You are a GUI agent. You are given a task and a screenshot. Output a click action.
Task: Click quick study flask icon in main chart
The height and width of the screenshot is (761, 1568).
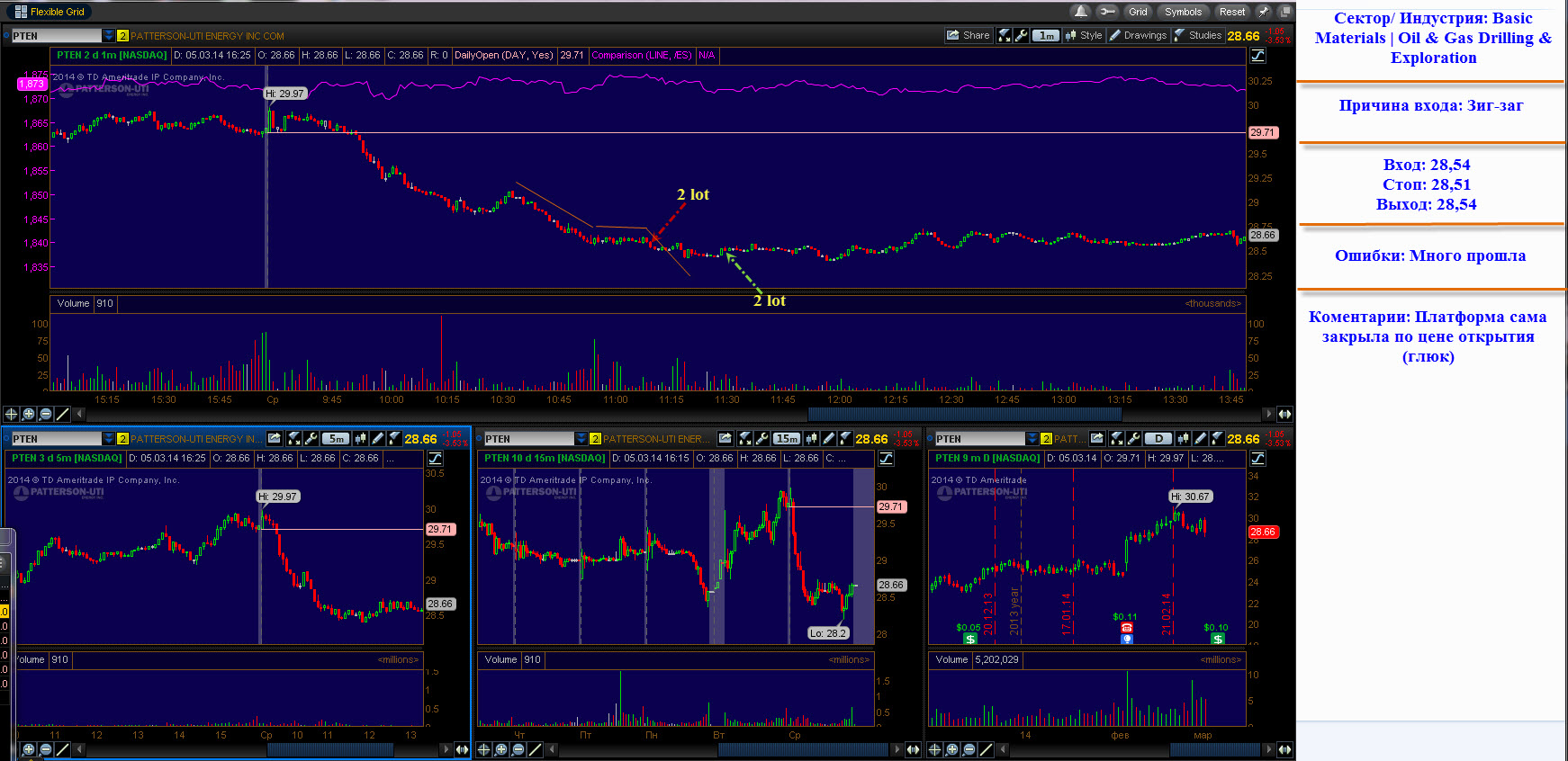(1005, 35)
